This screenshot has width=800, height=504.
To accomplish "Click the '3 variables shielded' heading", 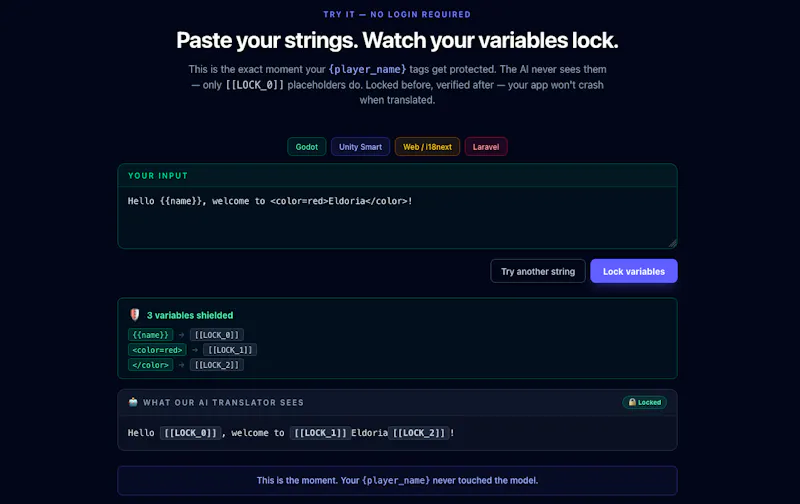I will [190, 315].
